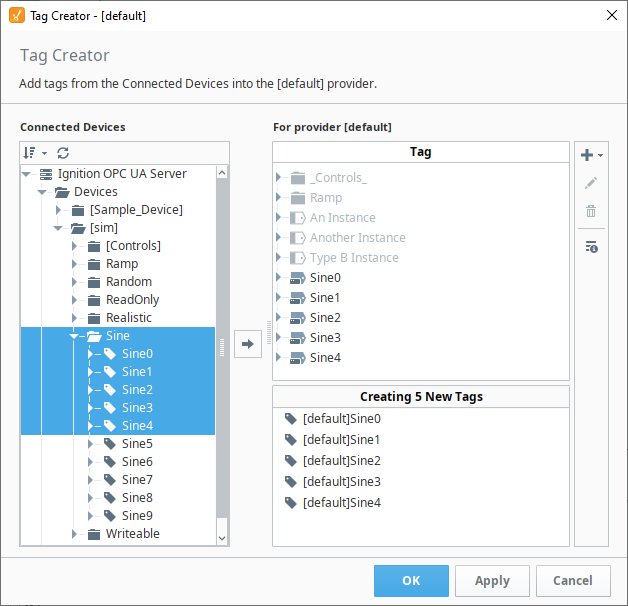This screenshot has width=628, height=606.
Task: Expand the ReadOnly folder
Action: (74, 300)
